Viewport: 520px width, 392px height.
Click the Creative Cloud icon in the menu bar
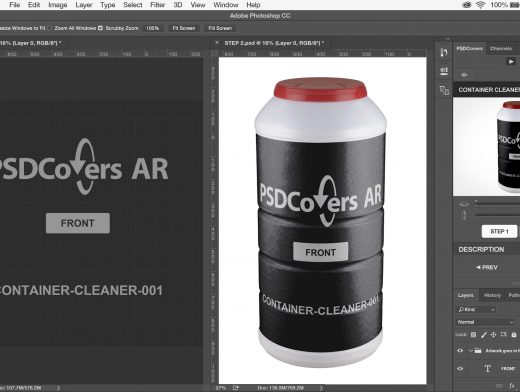467,5
